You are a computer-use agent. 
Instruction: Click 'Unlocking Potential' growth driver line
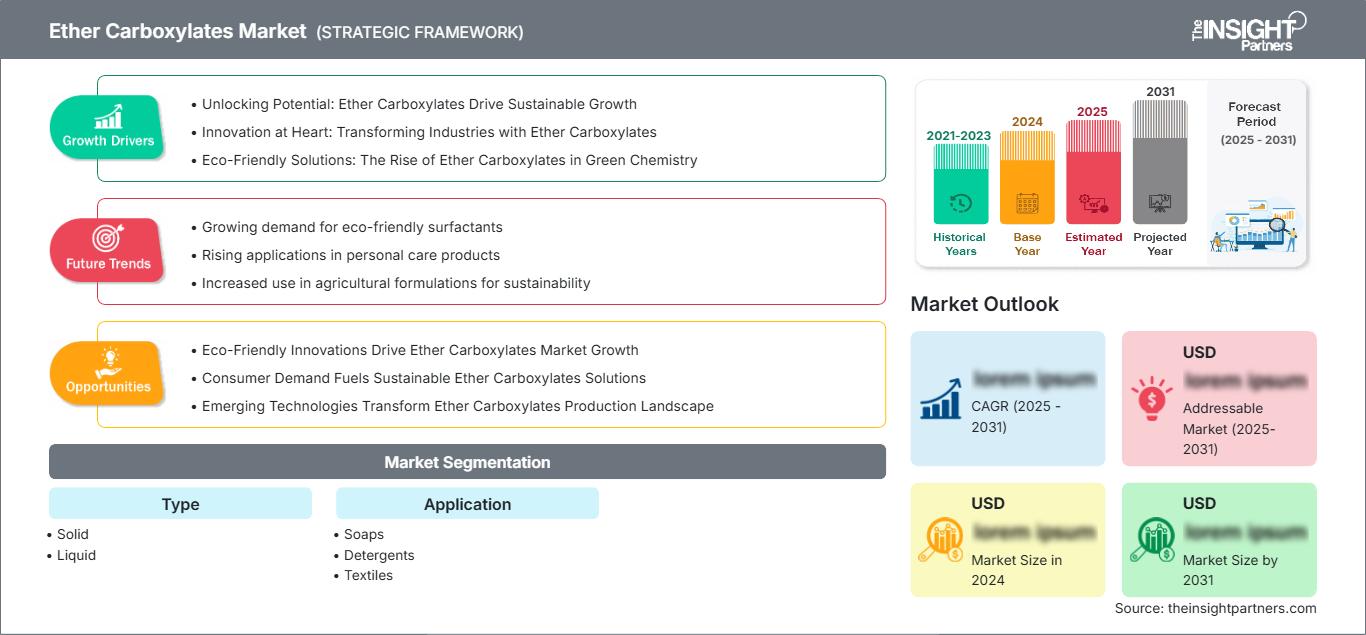(x=419, y=104)
